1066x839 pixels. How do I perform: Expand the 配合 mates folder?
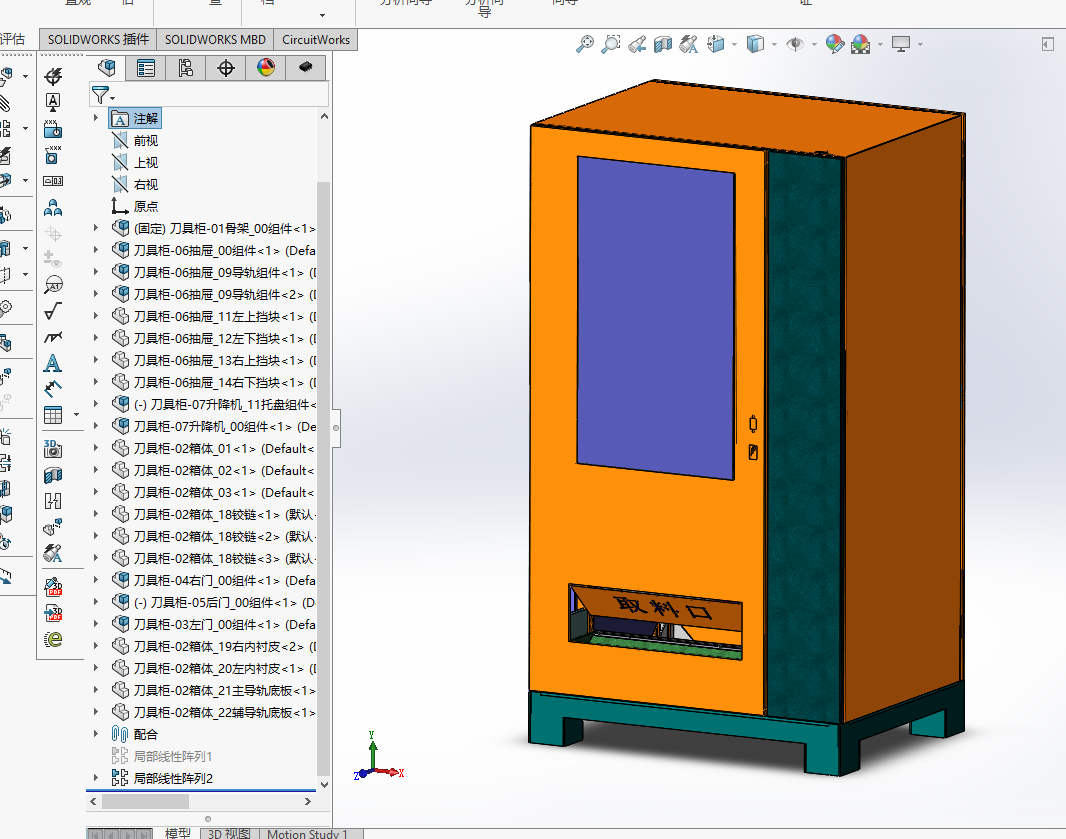96,734
